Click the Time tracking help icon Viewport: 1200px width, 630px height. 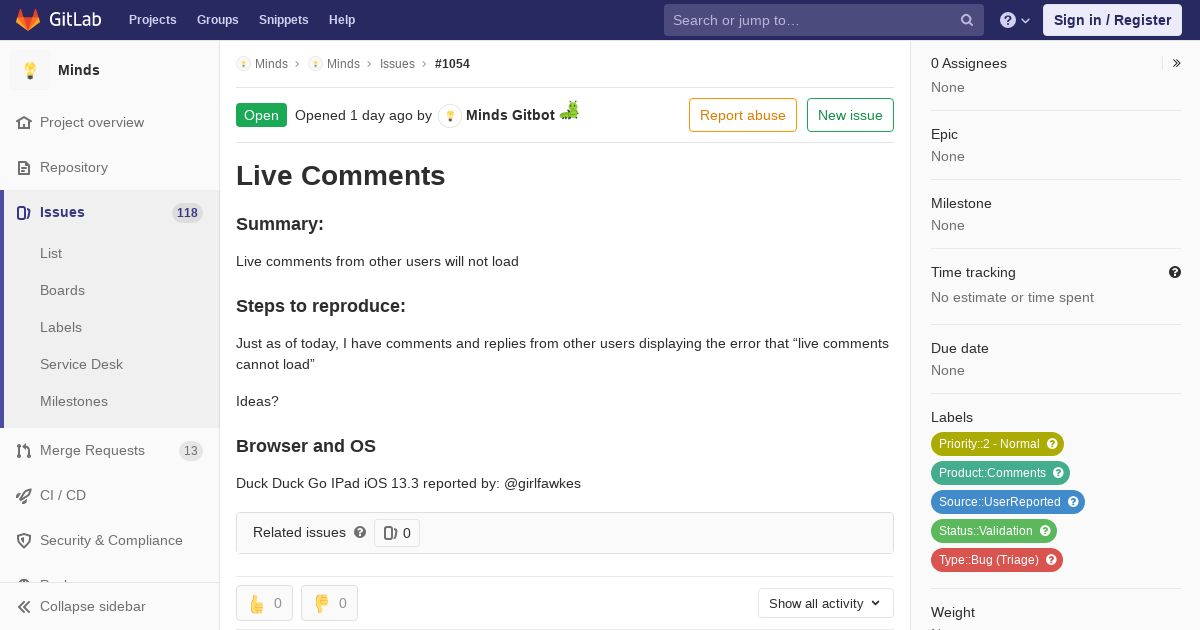(x=1175, y=272)
